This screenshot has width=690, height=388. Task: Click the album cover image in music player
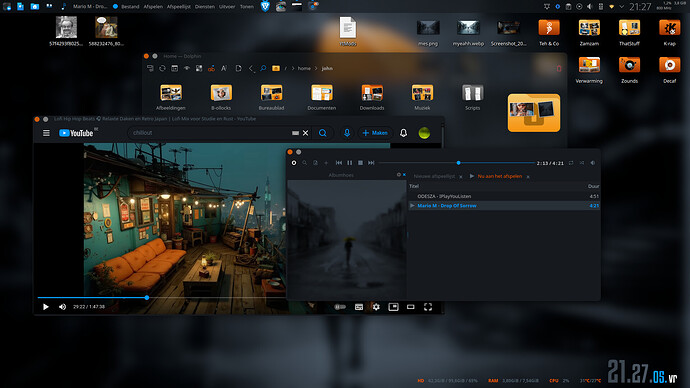(x=347, y=240)
